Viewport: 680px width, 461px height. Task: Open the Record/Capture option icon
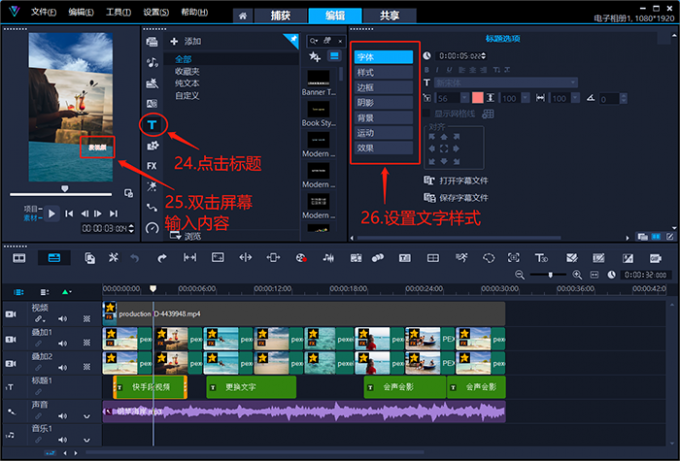pyautogui.click(x=301, y=258)
